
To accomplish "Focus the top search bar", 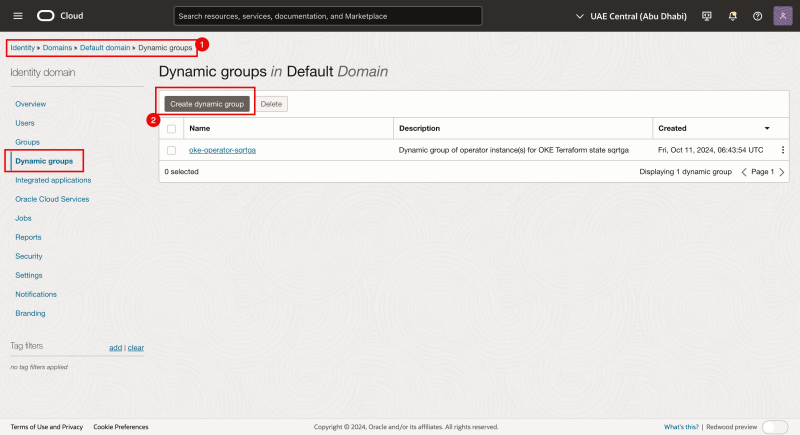I will [x=327, y=16].
